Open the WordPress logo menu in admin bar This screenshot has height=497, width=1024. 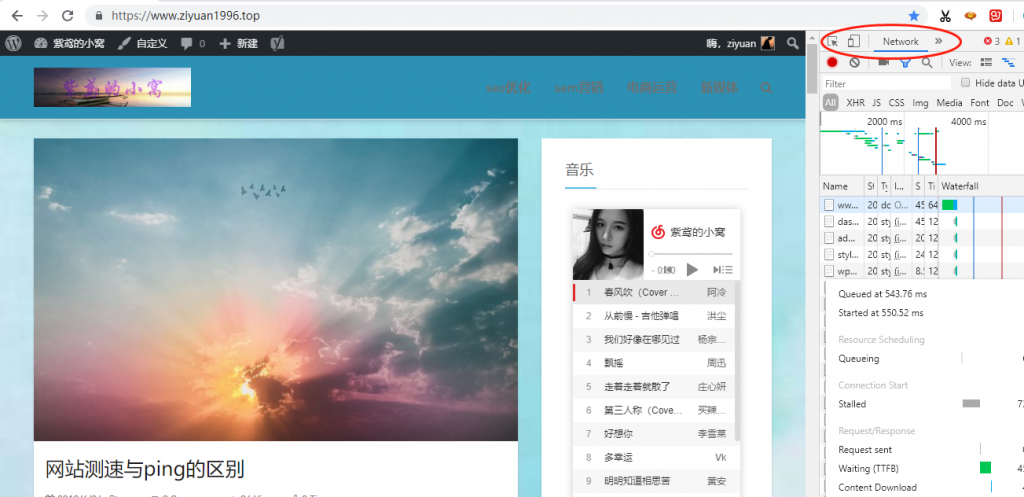point(14,44)
